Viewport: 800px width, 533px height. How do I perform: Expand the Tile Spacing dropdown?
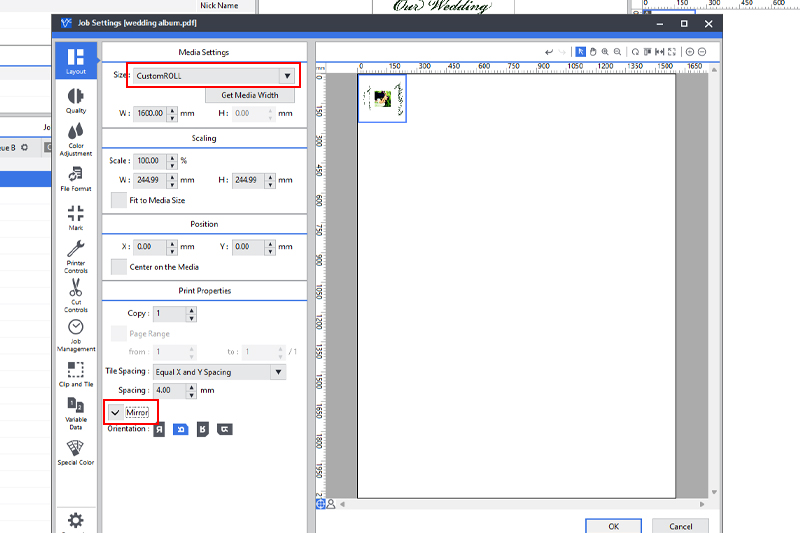click(278, 372)
